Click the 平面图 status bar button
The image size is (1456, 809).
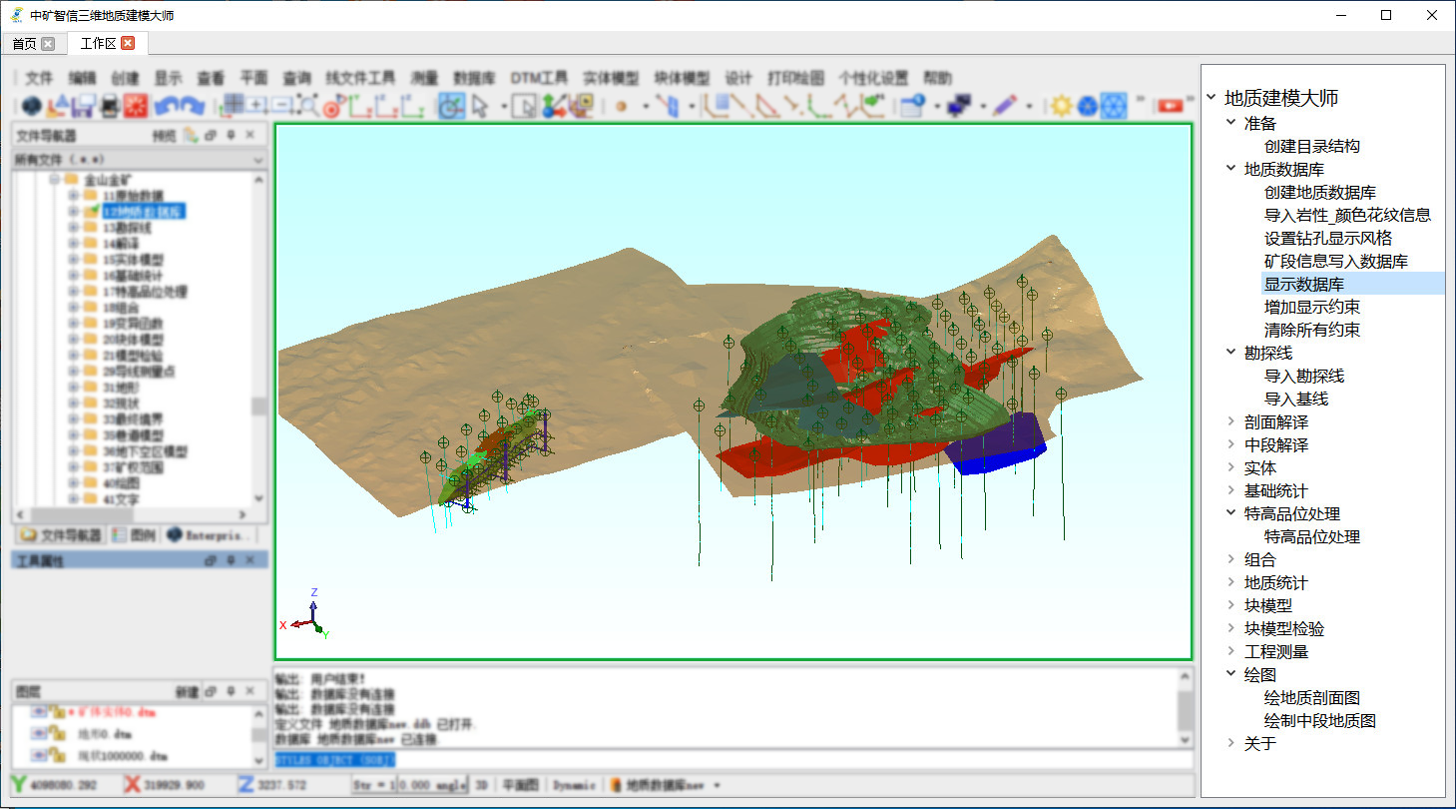click(520, 785)
